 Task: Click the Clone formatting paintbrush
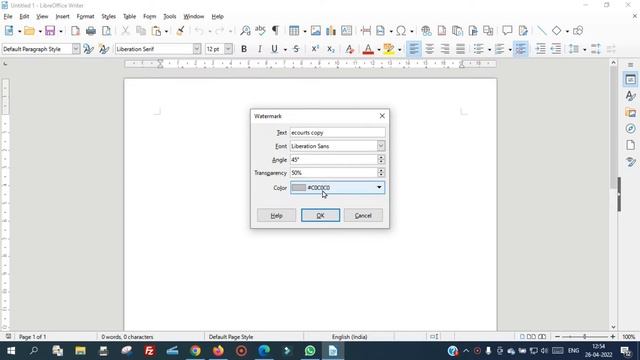click(180, 31)
